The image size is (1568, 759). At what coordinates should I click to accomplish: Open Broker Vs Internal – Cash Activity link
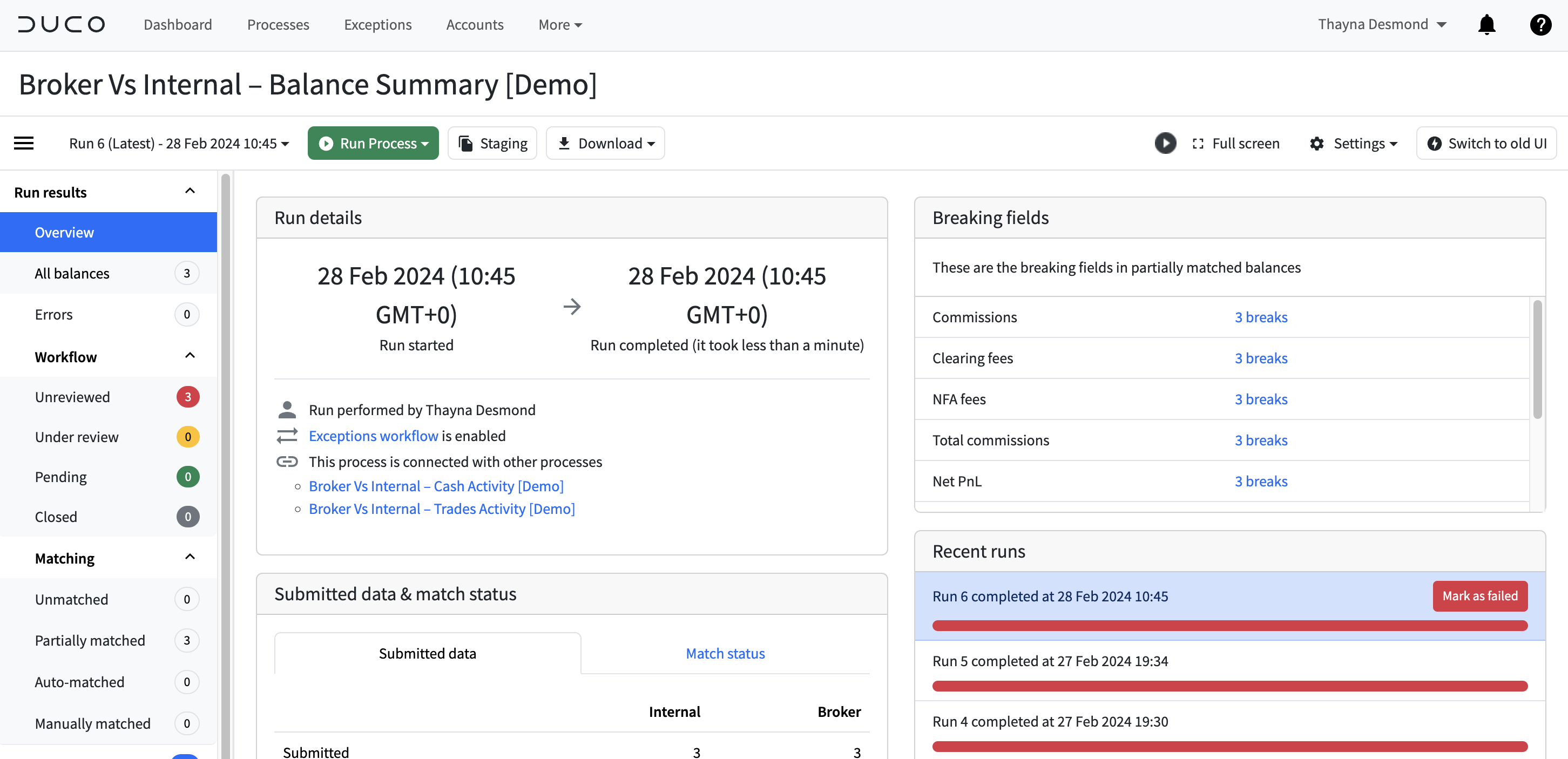(436, 486)
